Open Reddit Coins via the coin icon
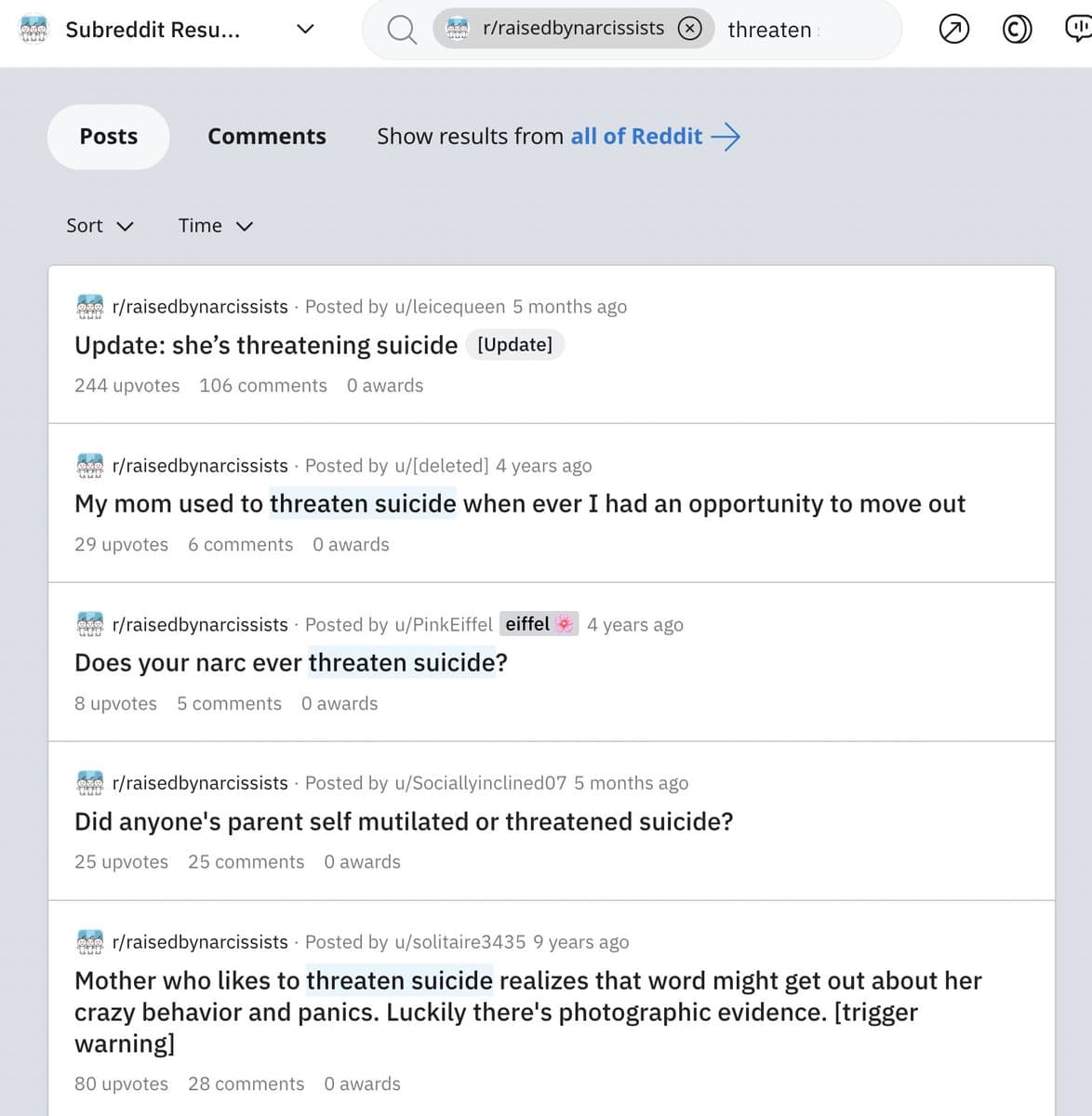The image size is (1092, 1116). click(1016, 29)
